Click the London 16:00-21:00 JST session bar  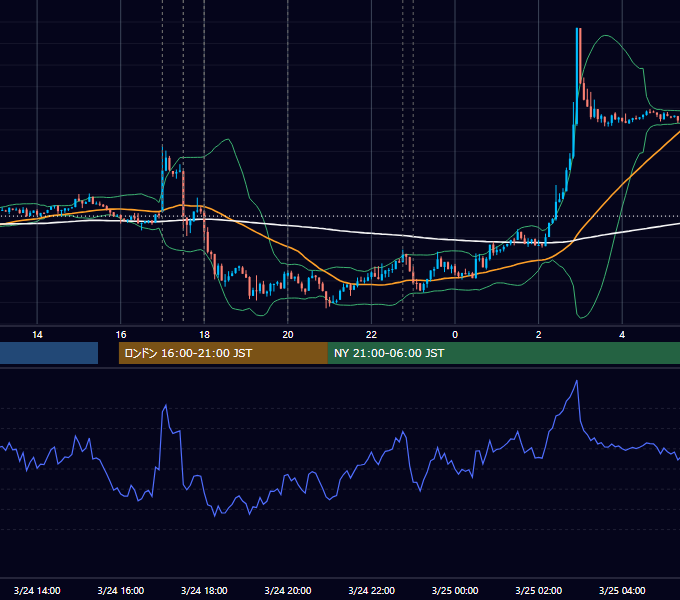(223, 353)
